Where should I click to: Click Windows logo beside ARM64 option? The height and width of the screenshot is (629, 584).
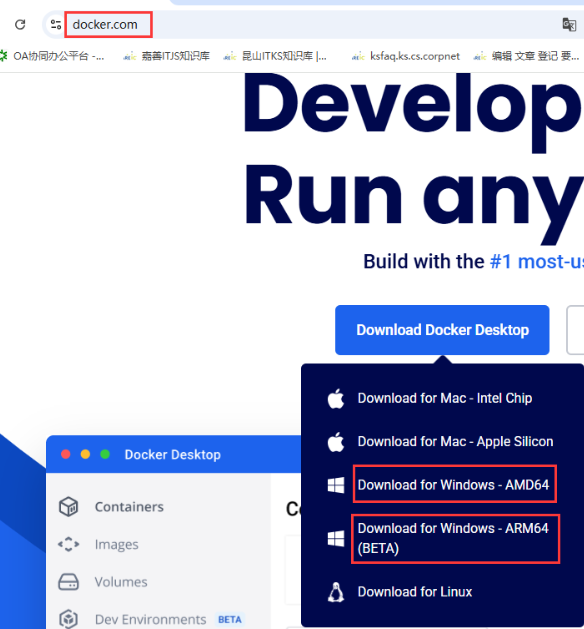[336, 538]
